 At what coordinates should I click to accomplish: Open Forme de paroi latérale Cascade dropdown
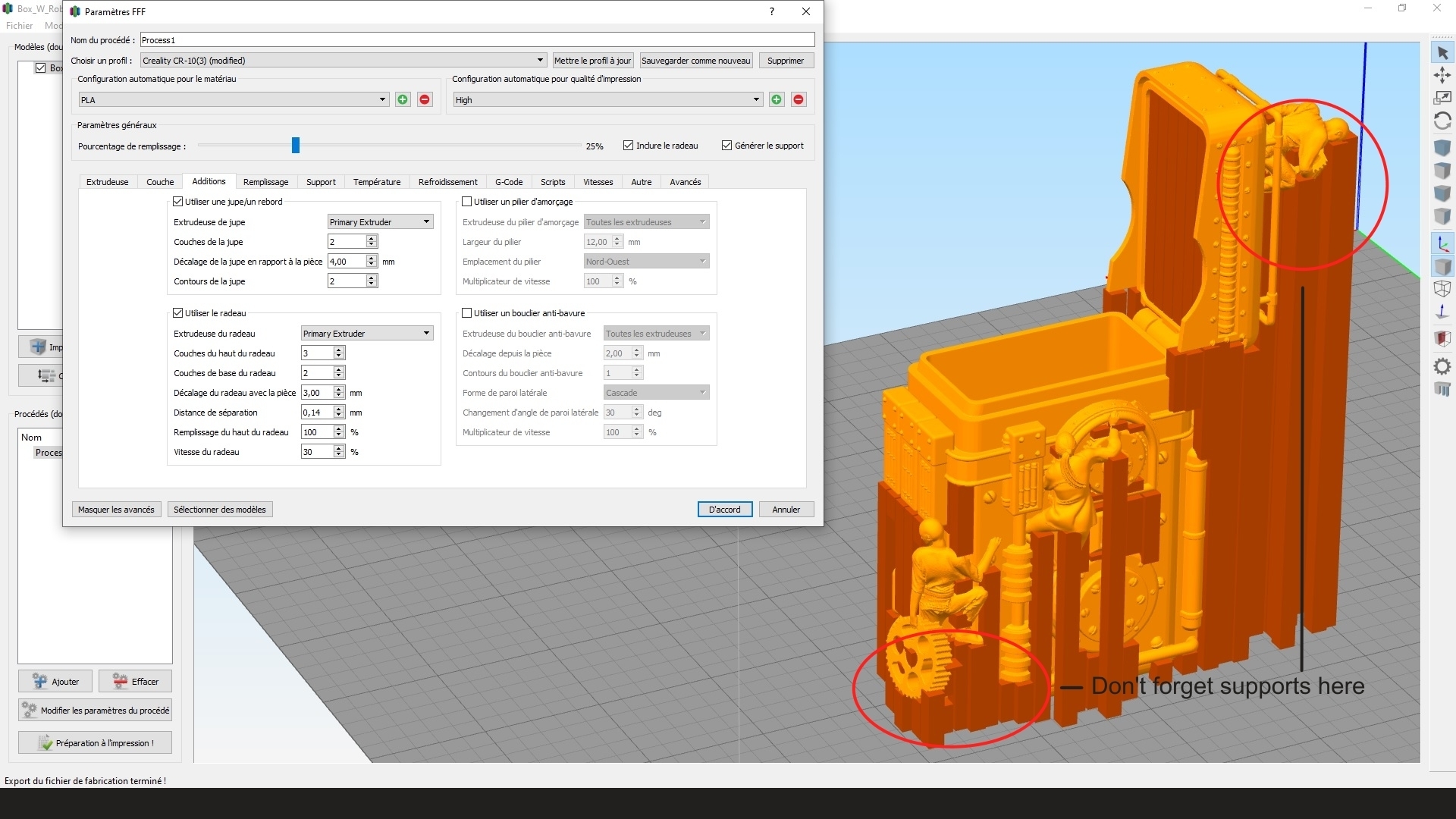pos(656,393)
